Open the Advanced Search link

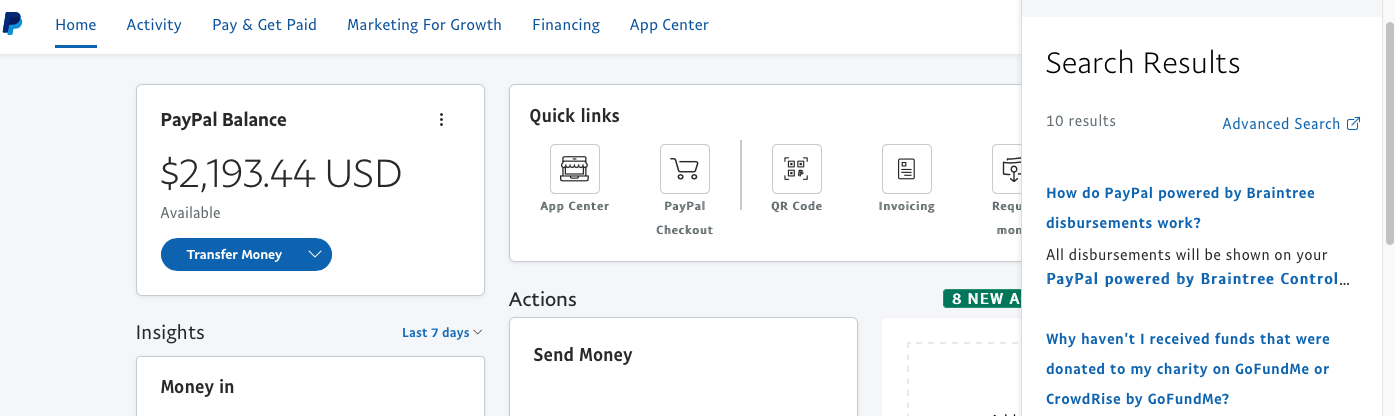tap(1281, 124)
